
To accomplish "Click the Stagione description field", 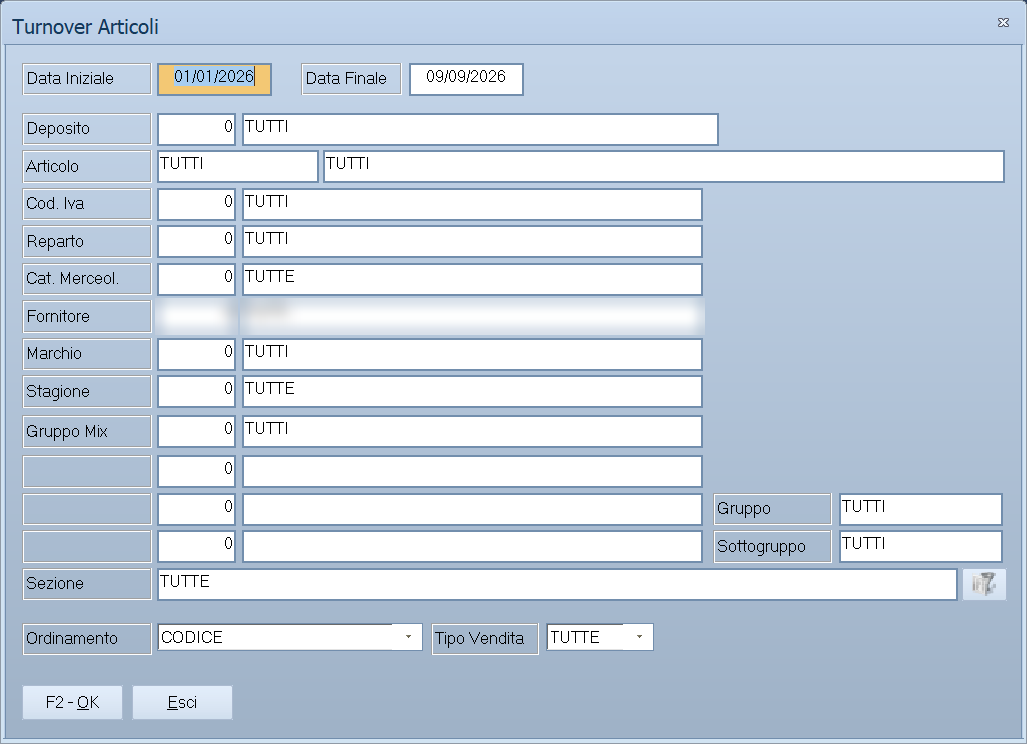I will [x=472, y=392].
